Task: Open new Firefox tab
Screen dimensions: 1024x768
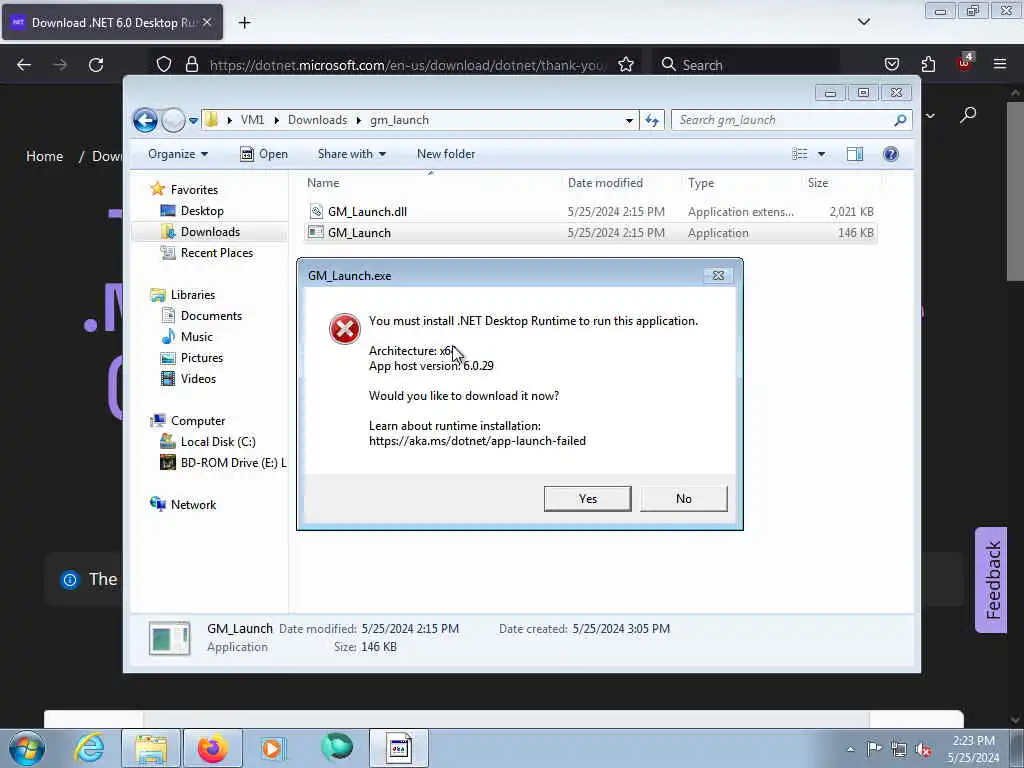Action: point(244,23)
